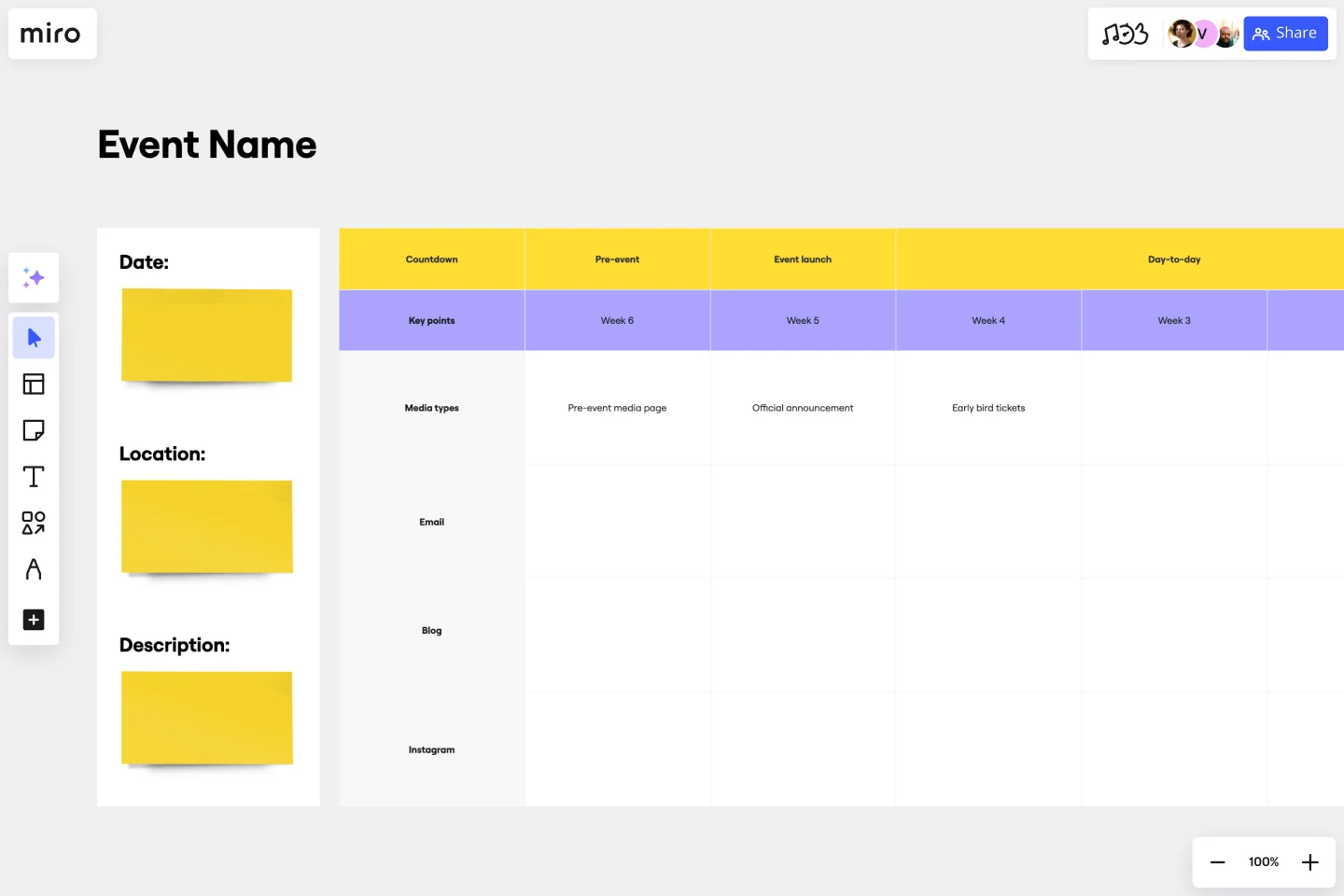The image size is (1344, 896).
Task: Open the Miro AI sparkle tool
Action: [34, 277]
